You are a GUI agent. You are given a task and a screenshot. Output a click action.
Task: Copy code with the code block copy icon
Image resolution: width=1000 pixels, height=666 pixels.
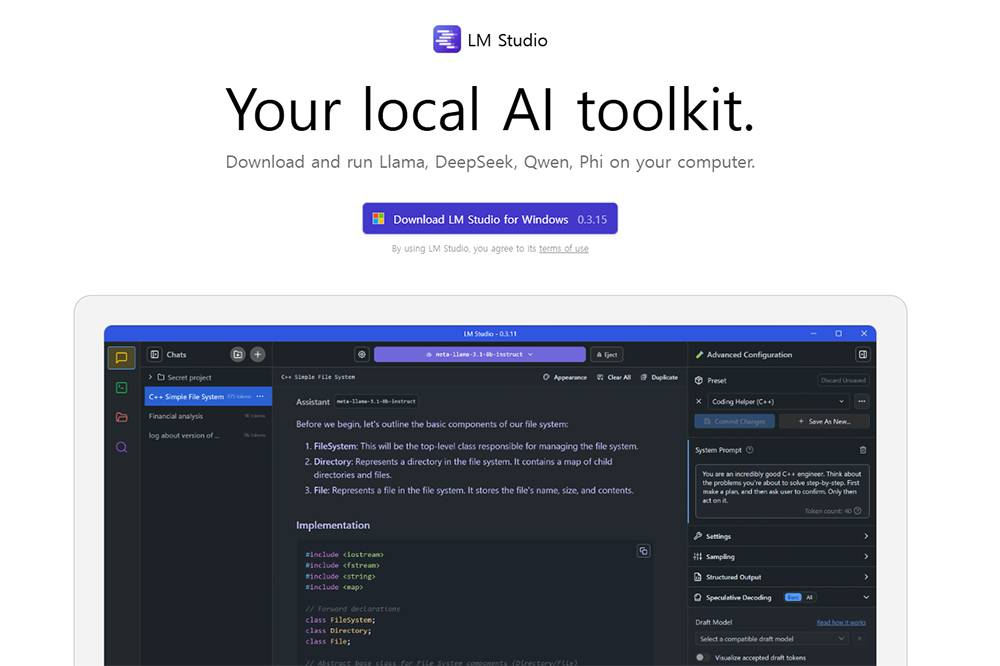(643, 551)
